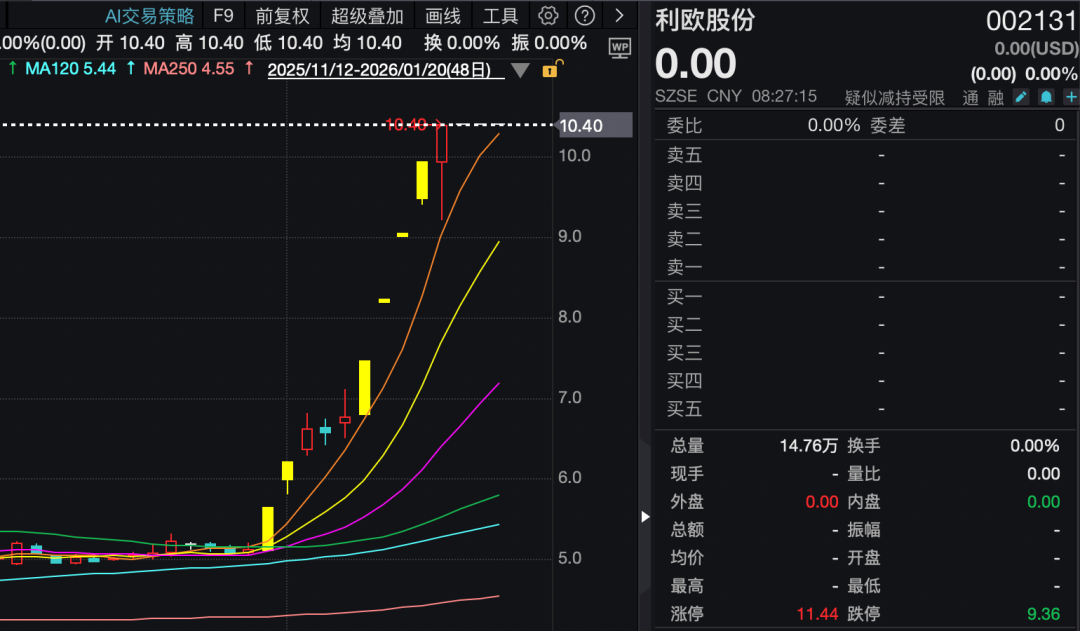Expand the date range dropdown triangle
Image resolution: width=1080 pixels, height=631 pixels.
(520, 70)
